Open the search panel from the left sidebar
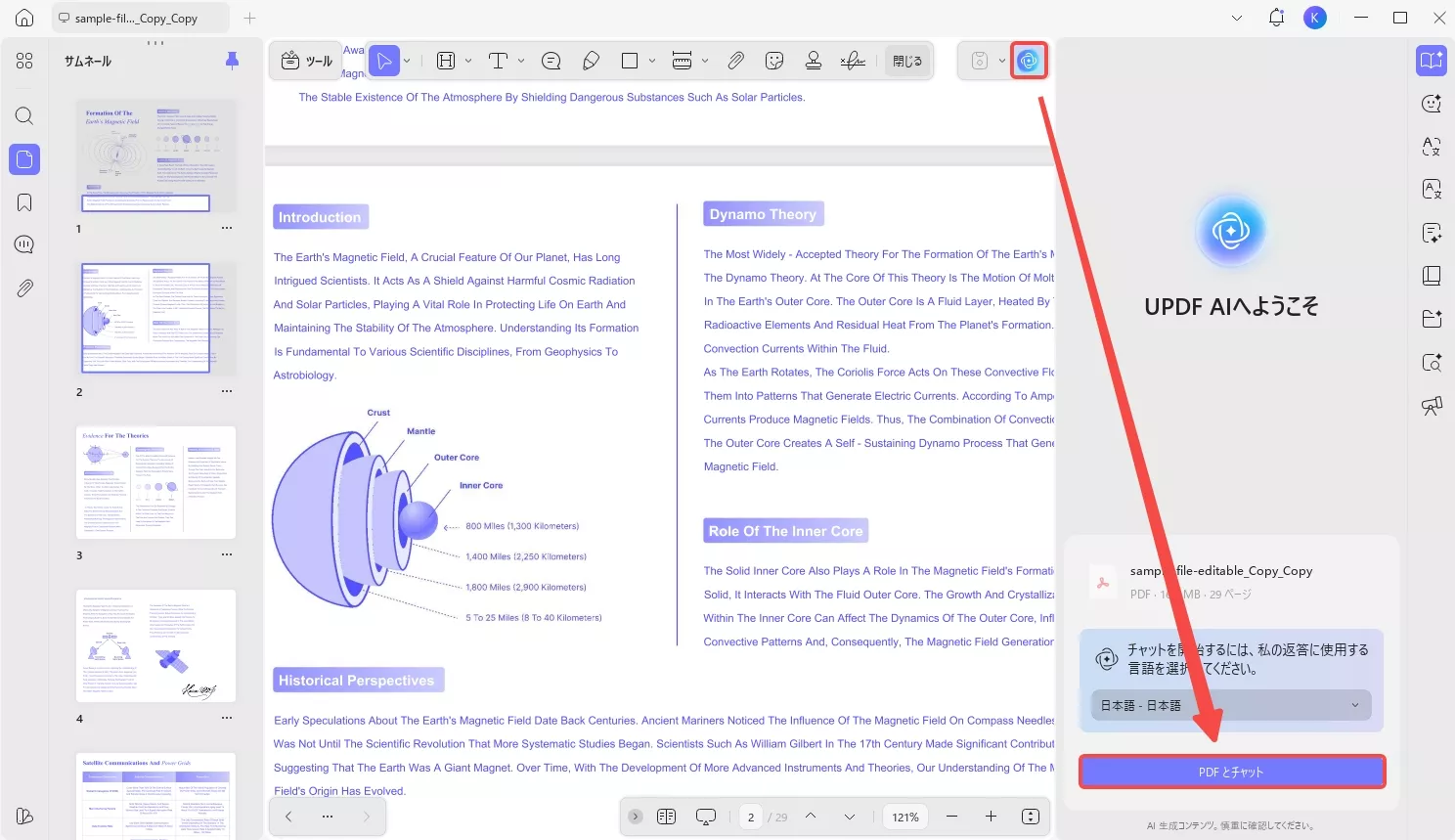1455x840 pixels. pos(24,116)
